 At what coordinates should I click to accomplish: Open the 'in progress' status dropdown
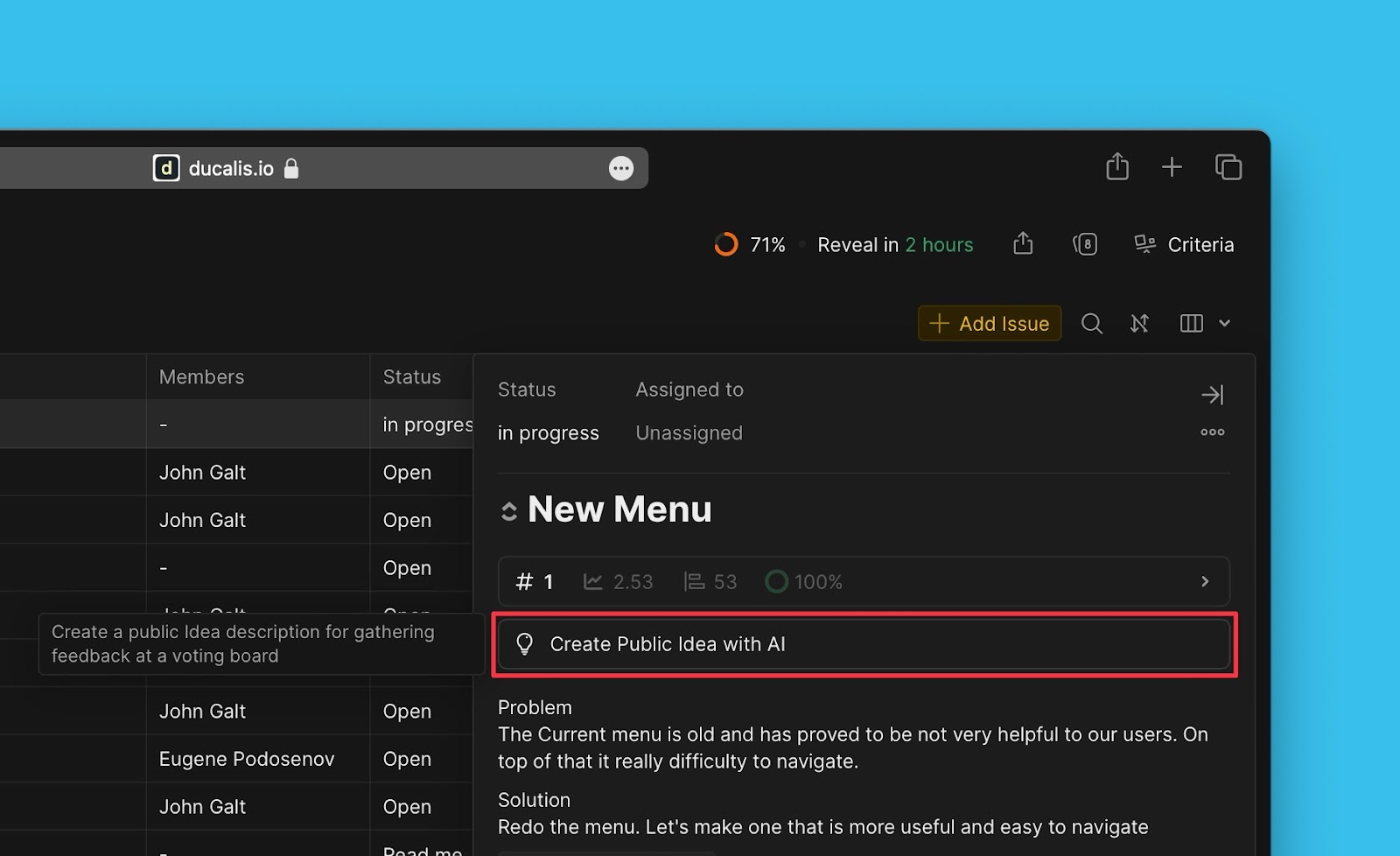[548, 432]
